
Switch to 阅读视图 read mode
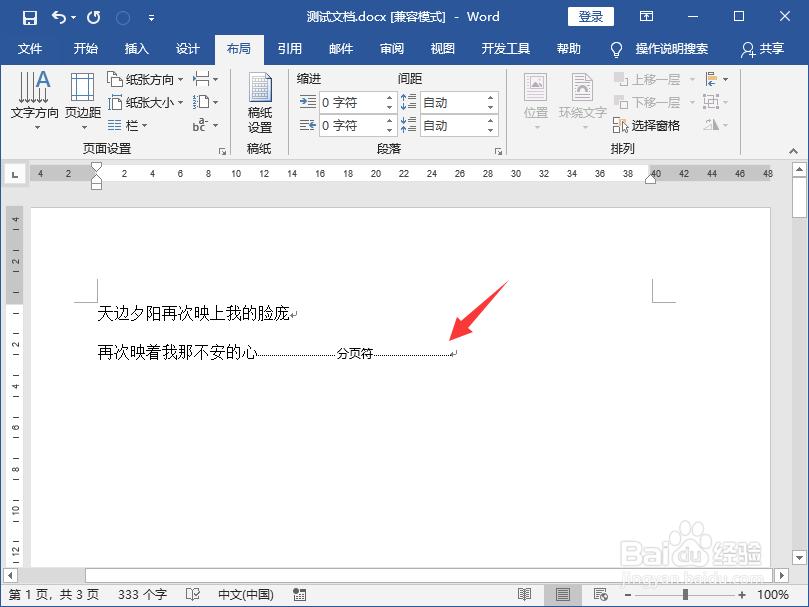[x=524, y=592]
